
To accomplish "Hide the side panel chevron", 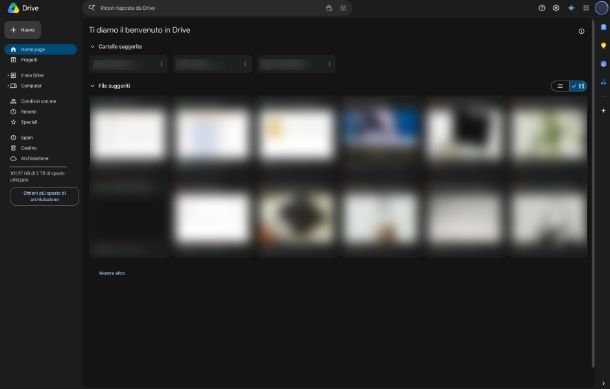I will [603, 383].
